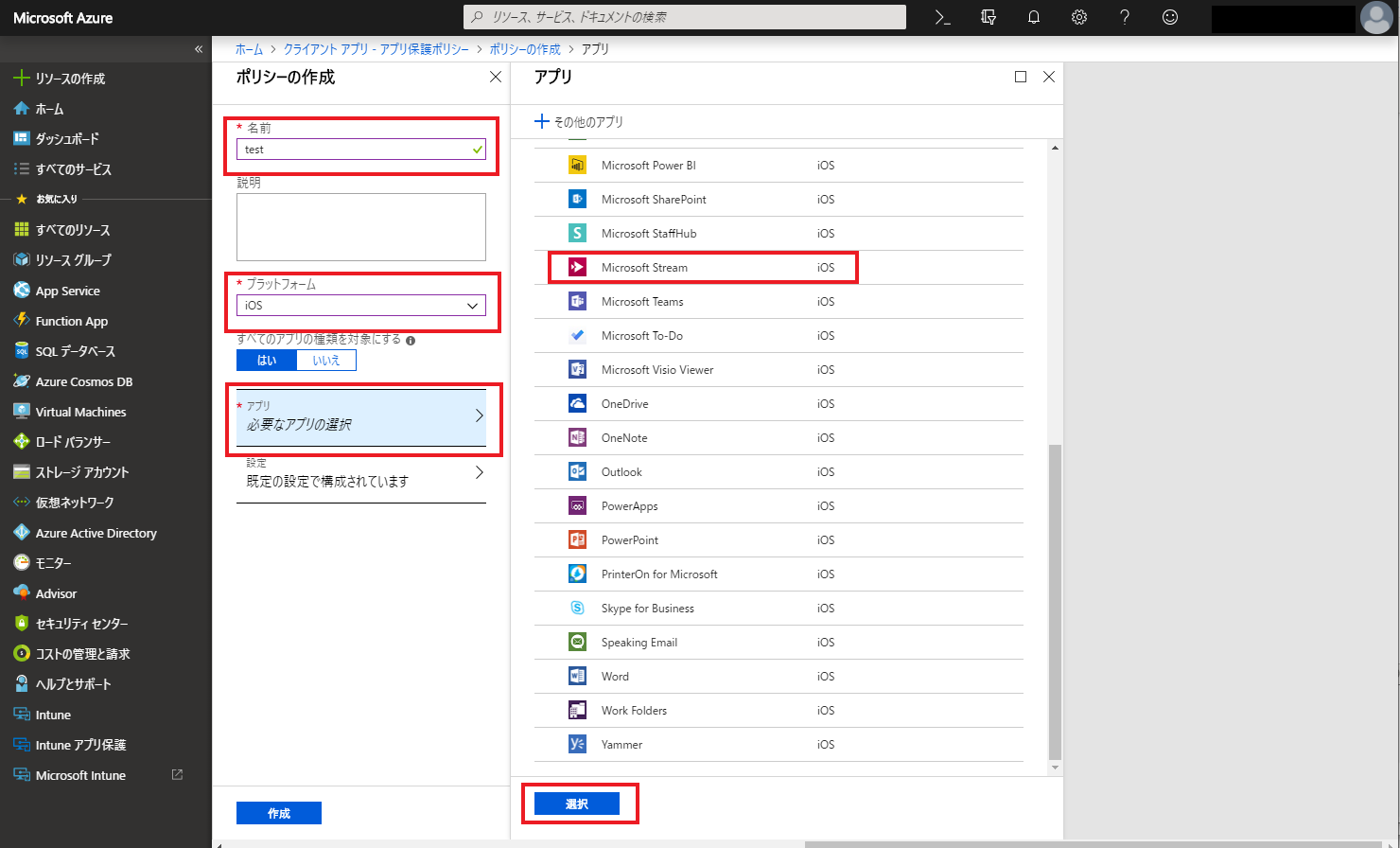Open Cloud Shell from the top bar
Image resolution: width=1400 pixels, height=848 pixels.
(942, 17)
